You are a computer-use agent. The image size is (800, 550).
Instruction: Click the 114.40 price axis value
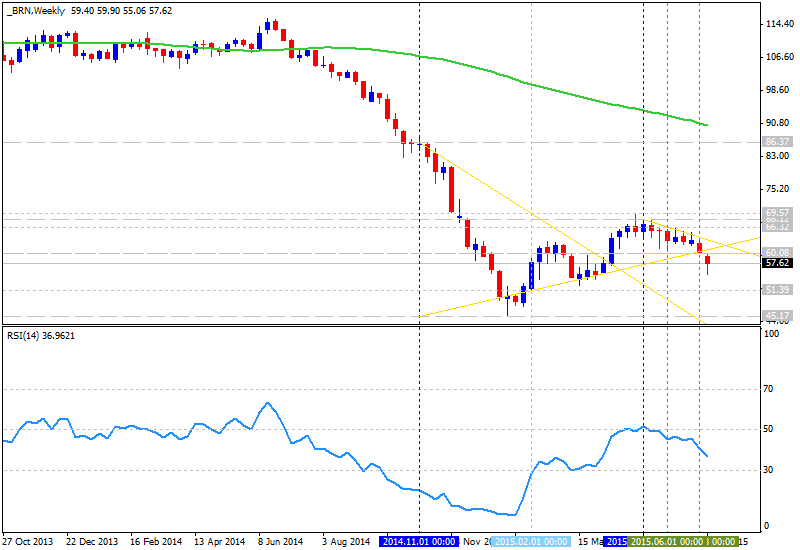tap(780, 24)
